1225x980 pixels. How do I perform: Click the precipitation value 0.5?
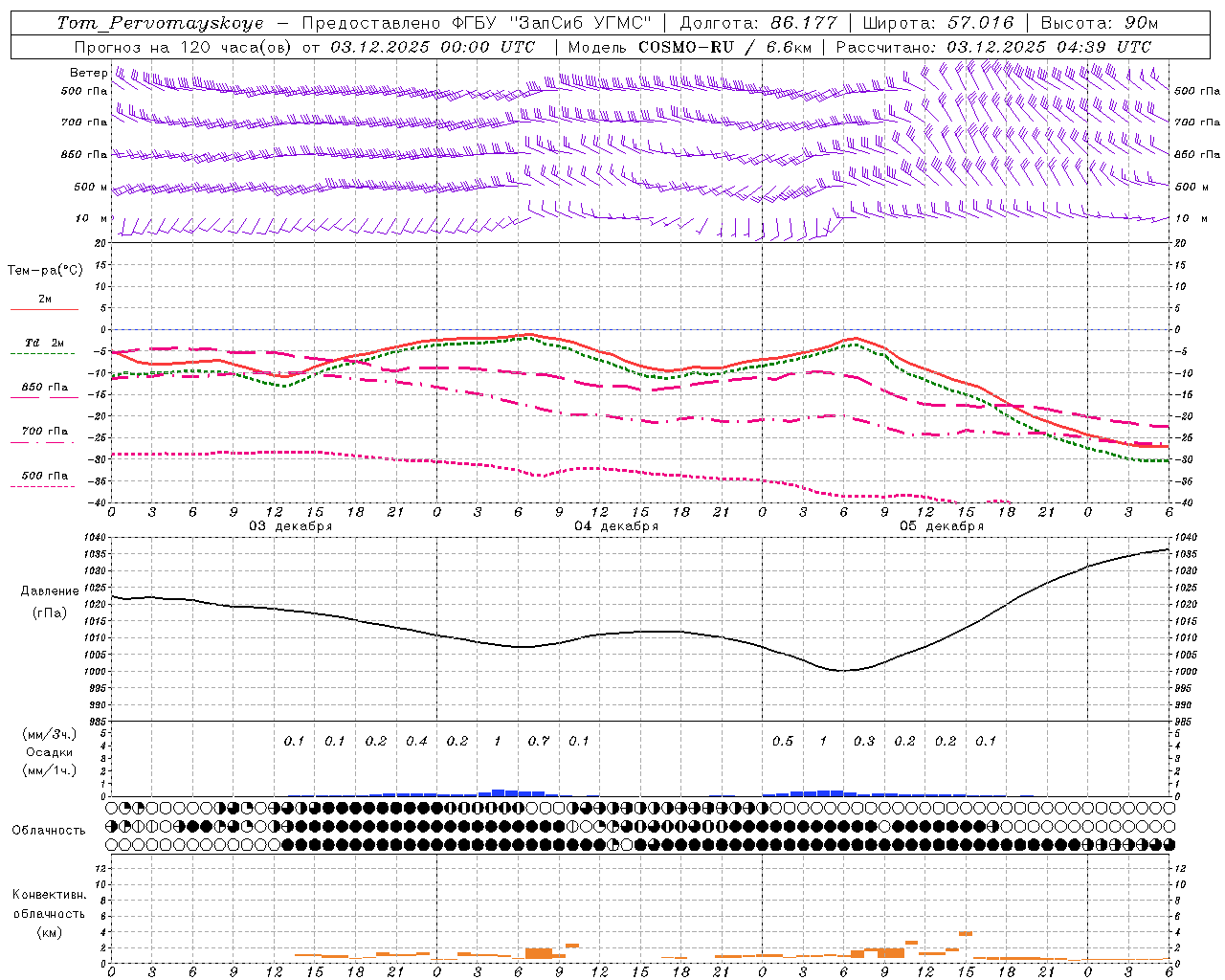tap(783, 741)
